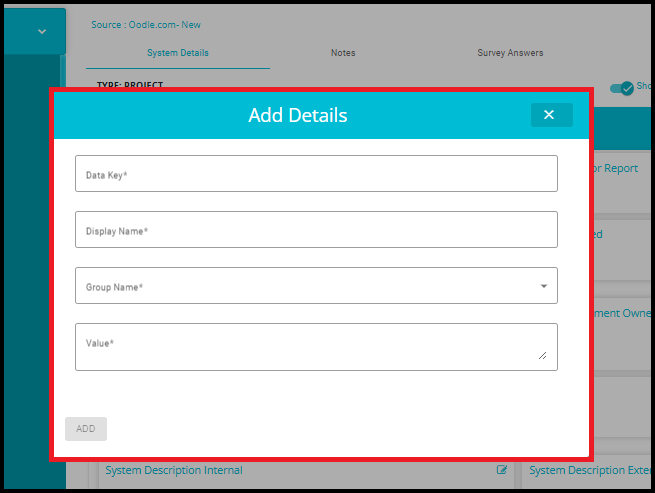Viewport: 655px width, 493px height.
Task: Expand the top-left chevron menu
Action: coord(41,31)
